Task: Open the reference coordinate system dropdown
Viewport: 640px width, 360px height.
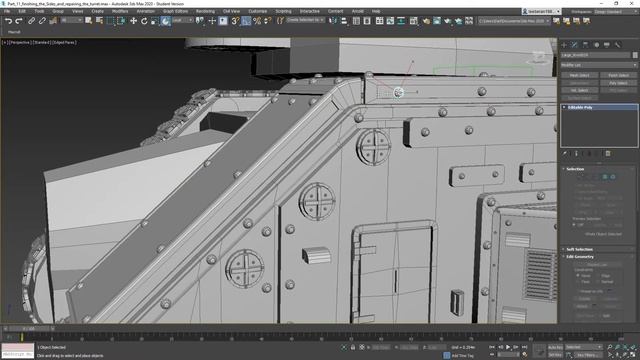Action: click(x=182, y=20)
